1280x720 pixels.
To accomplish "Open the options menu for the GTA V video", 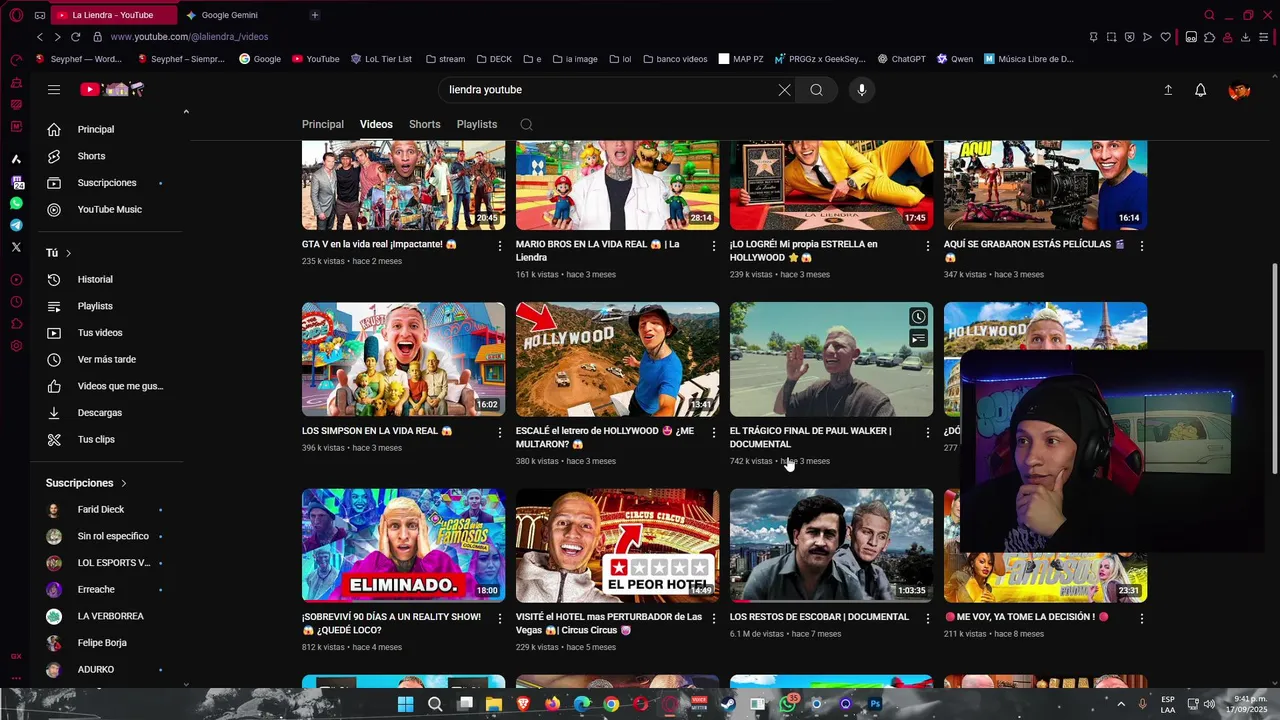I will 500,245.
